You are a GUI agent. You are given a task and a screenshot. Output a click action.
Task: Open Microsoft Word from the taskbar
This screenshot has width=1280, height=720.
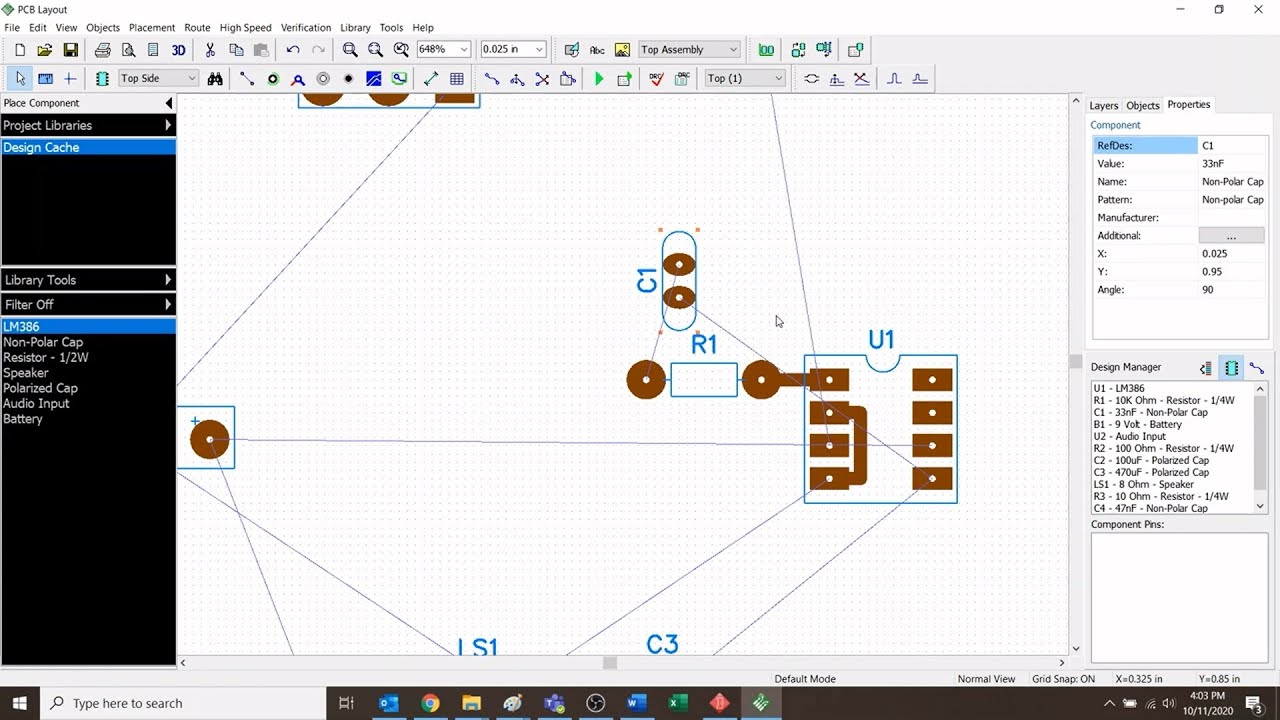click(636, 703)
